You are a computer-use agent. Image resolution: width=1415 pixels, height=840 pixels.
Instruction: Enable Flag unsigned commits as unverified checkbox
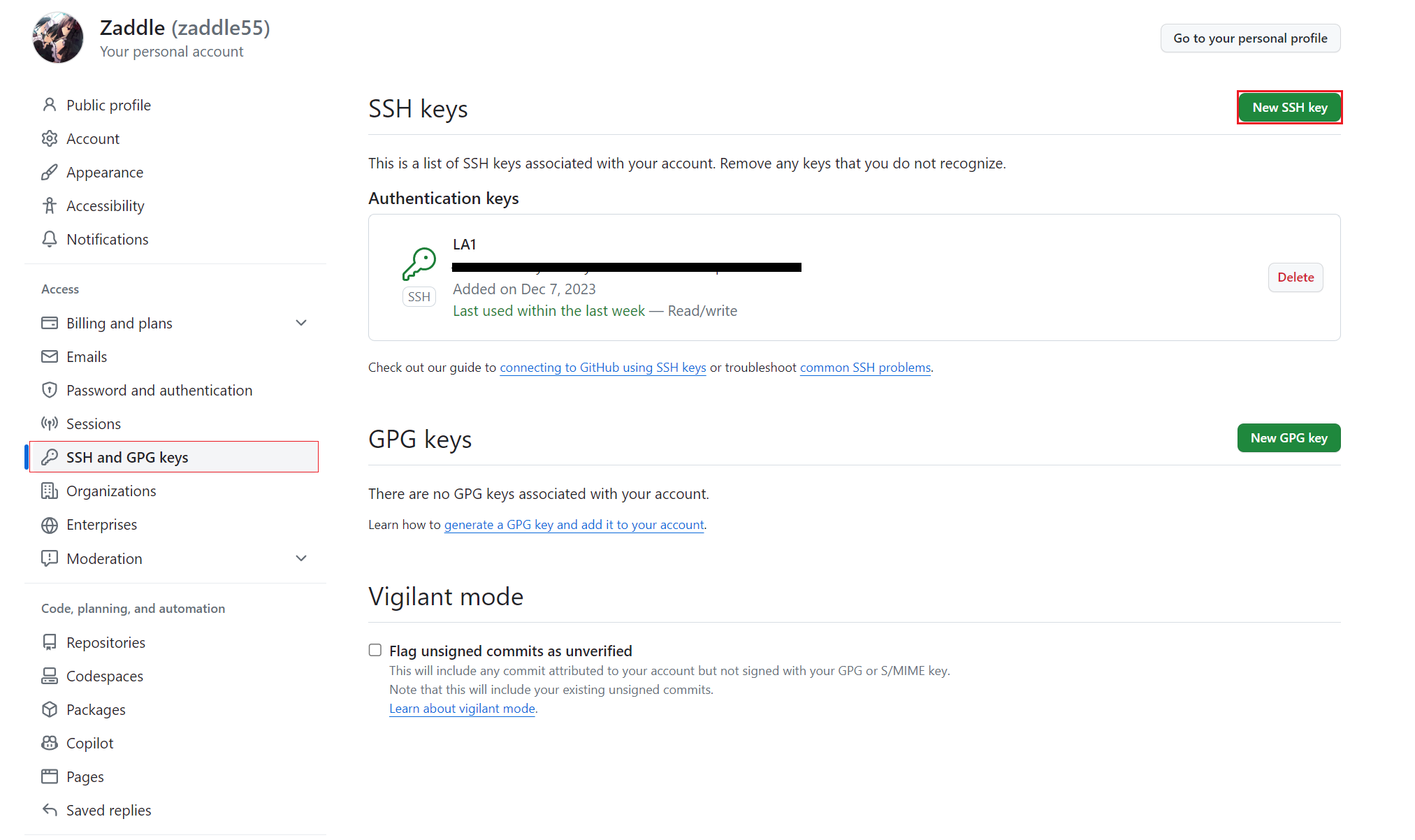click(375, 651)
